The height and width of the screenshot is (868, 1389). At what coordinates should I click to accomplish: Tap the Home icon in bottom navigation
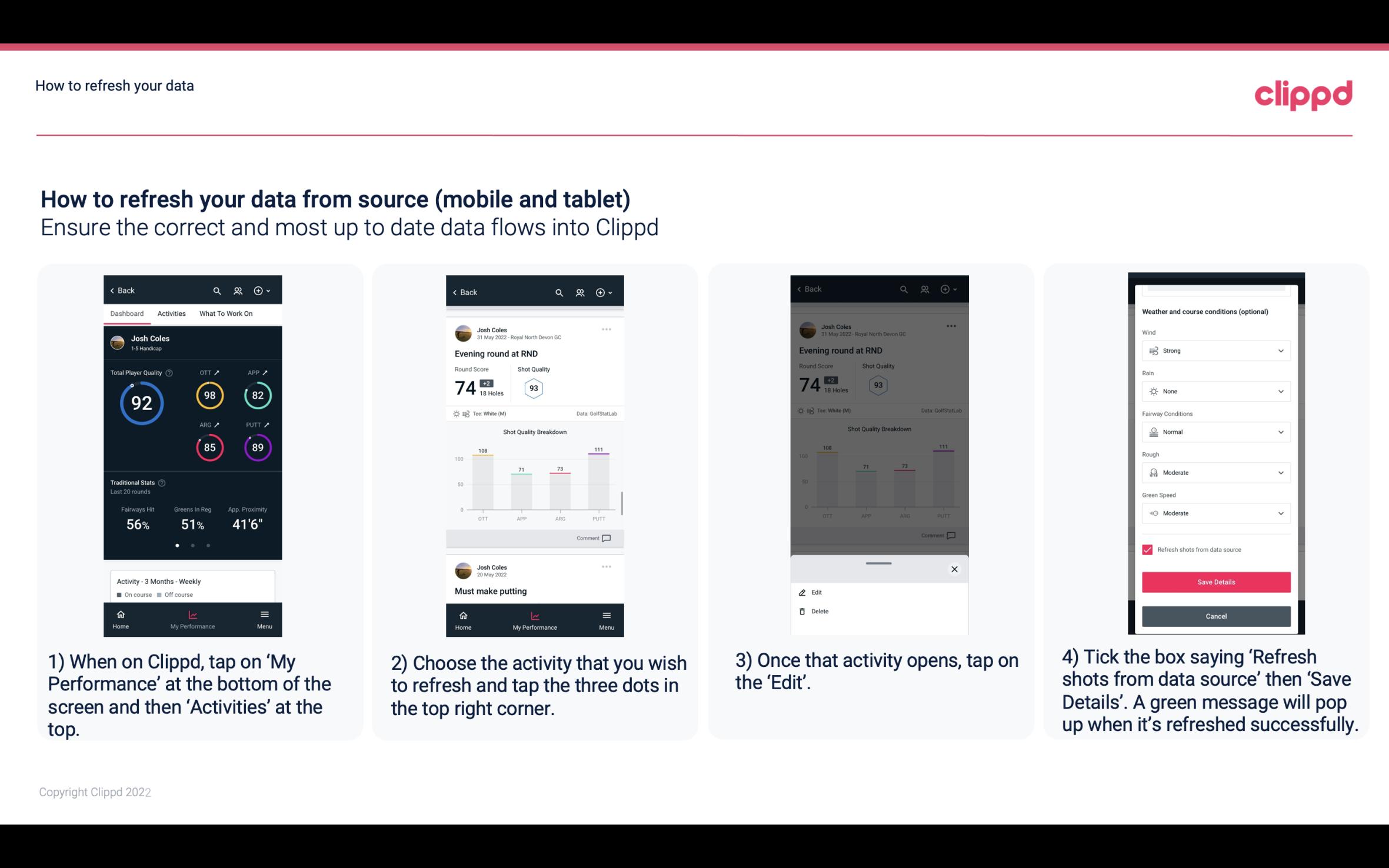pyautogui.click(x=121, y=614)
